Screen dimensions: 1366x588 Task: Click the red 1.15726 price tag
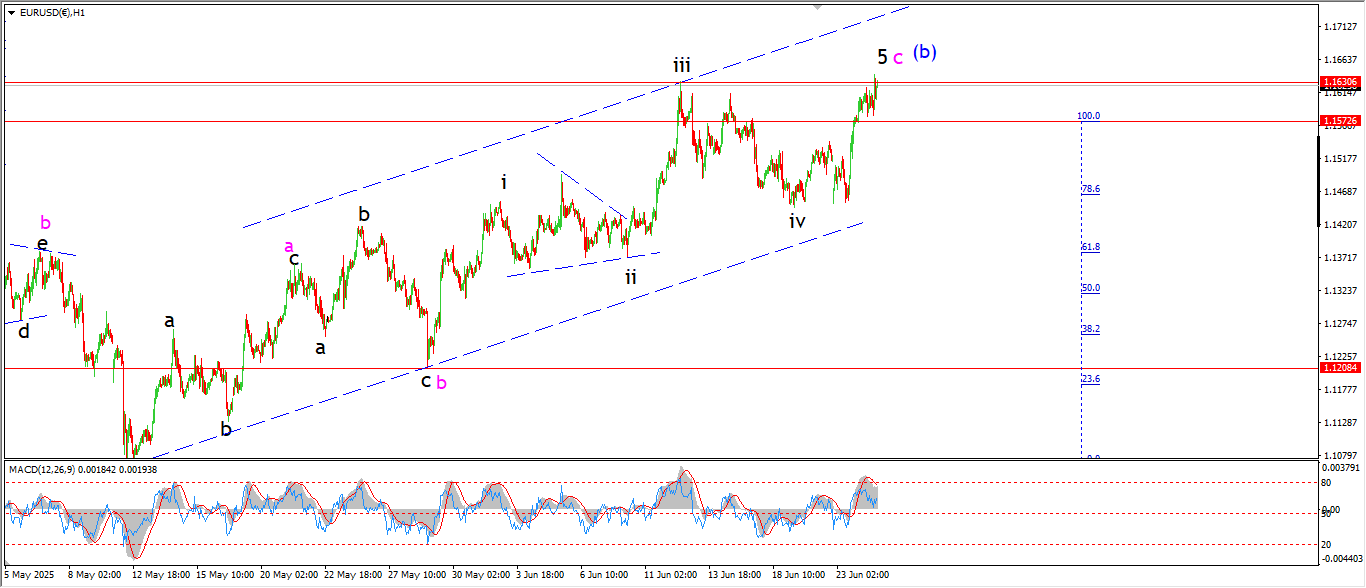1340,121
